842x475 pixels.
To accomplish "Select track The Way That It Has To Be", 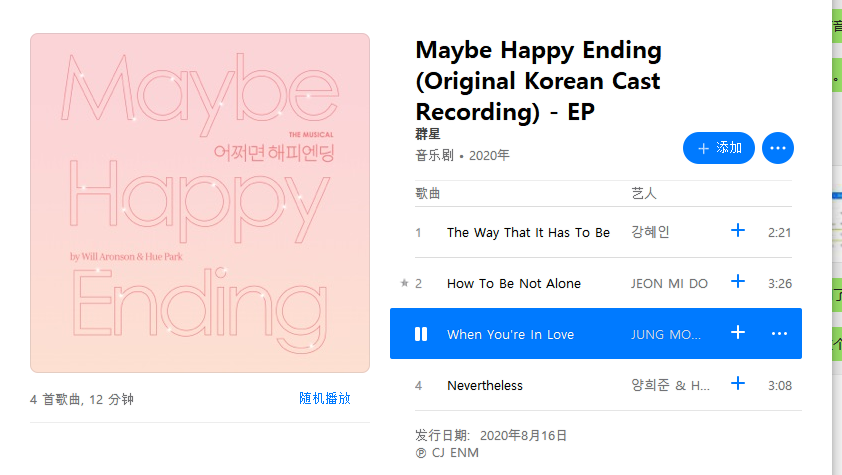I will pyautogui.click(x=528, y=232).
